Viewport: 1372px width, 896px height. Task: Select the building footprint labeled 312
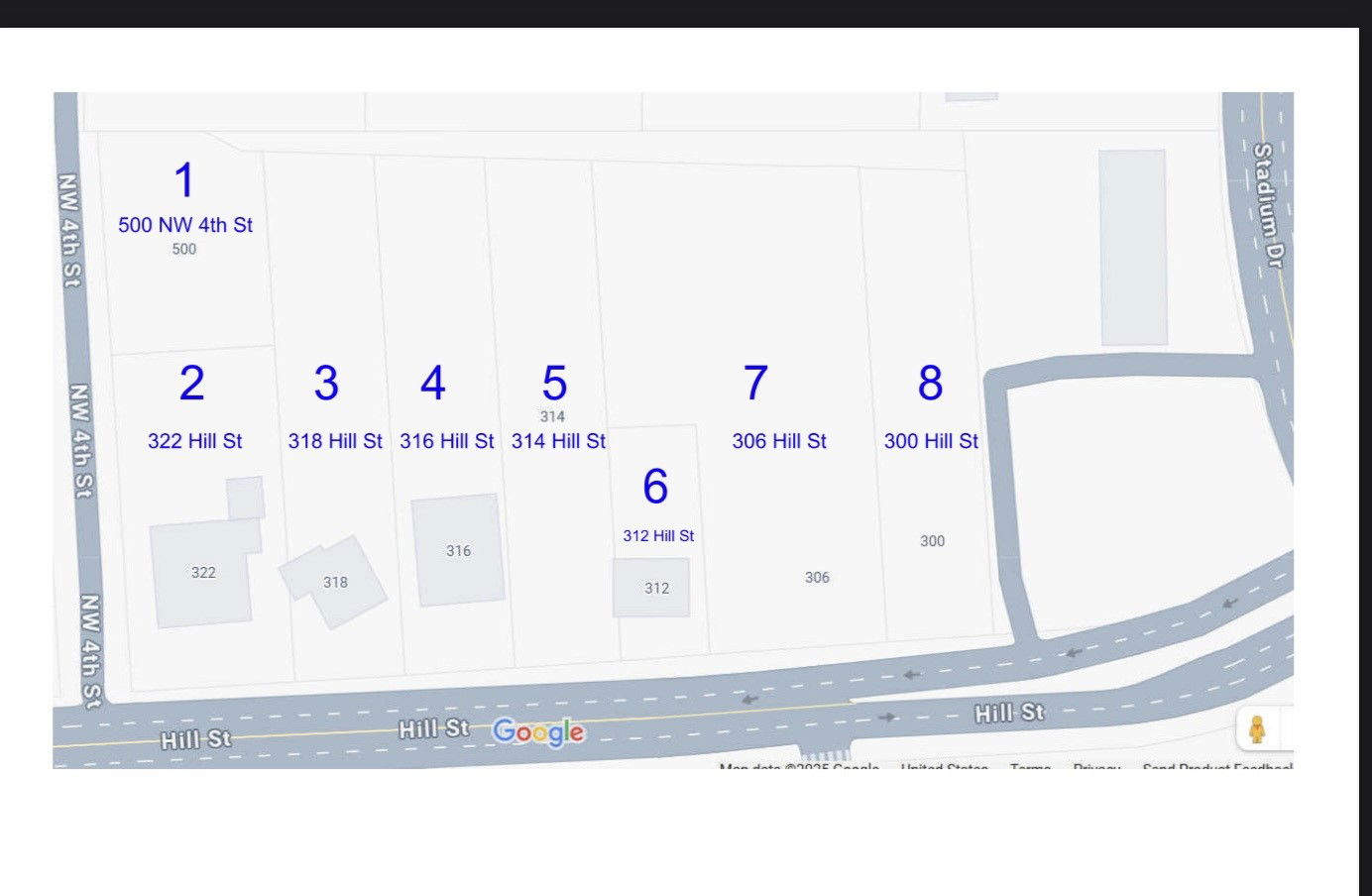coord(651,587)
